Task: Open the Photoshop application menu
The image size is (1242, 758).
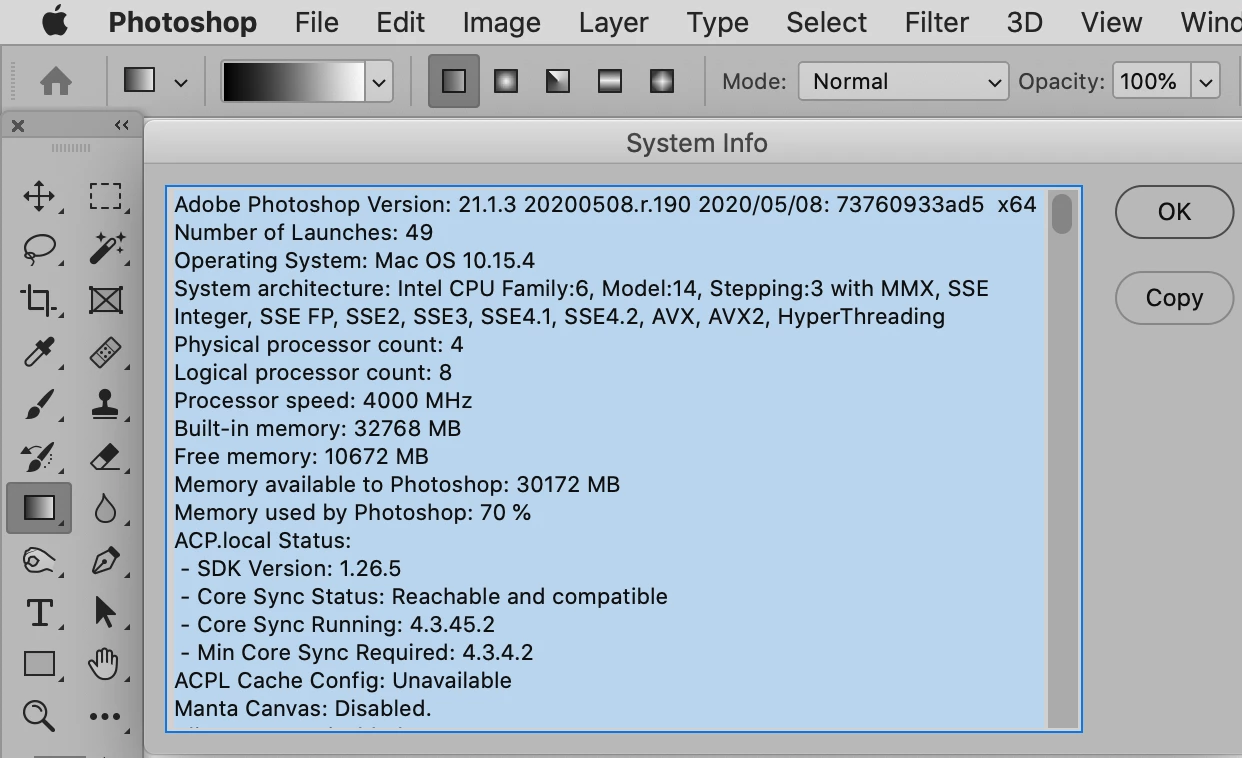Action: click(182, 22)
